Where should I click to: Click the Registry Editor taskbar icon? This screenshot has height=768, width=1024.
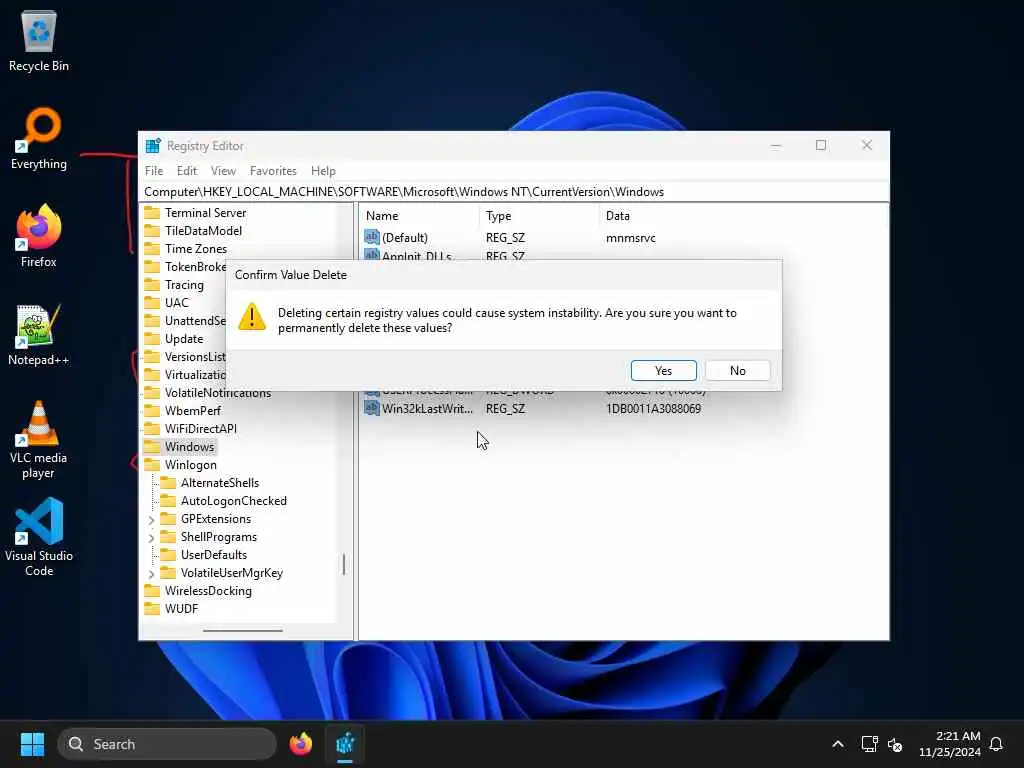[x=345, y=744]
